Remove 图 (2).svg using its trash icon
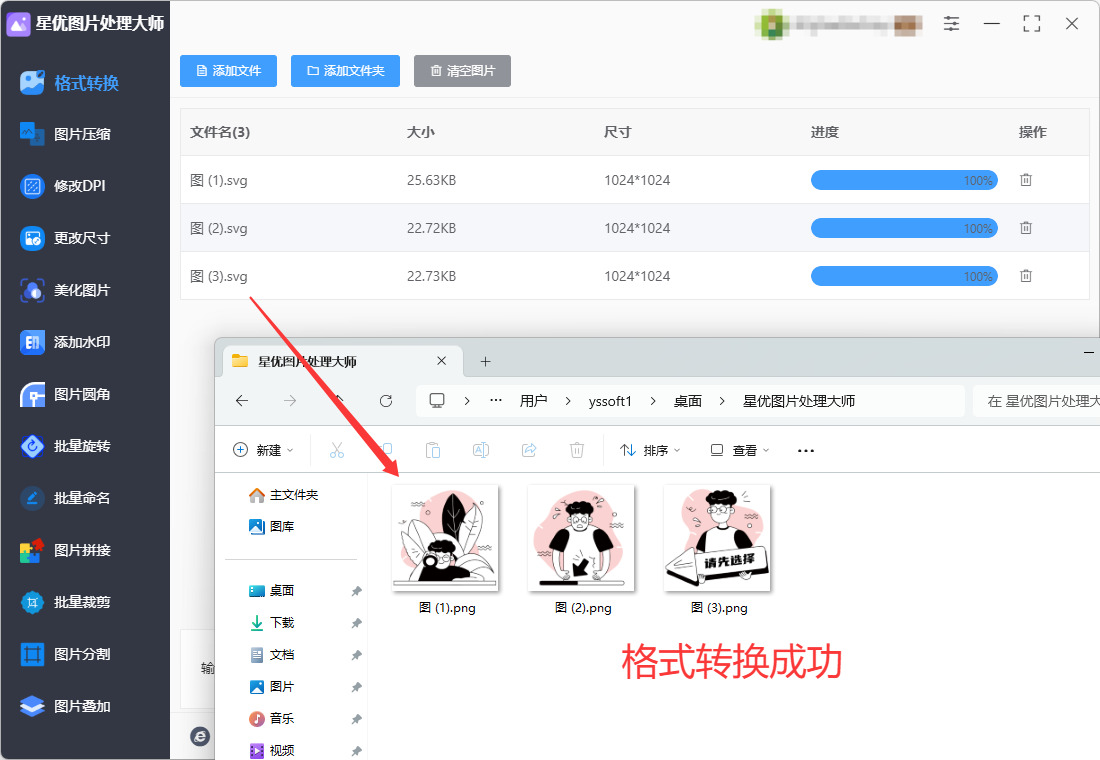Screen dimensions: 1100x760 pos(1026,228)
